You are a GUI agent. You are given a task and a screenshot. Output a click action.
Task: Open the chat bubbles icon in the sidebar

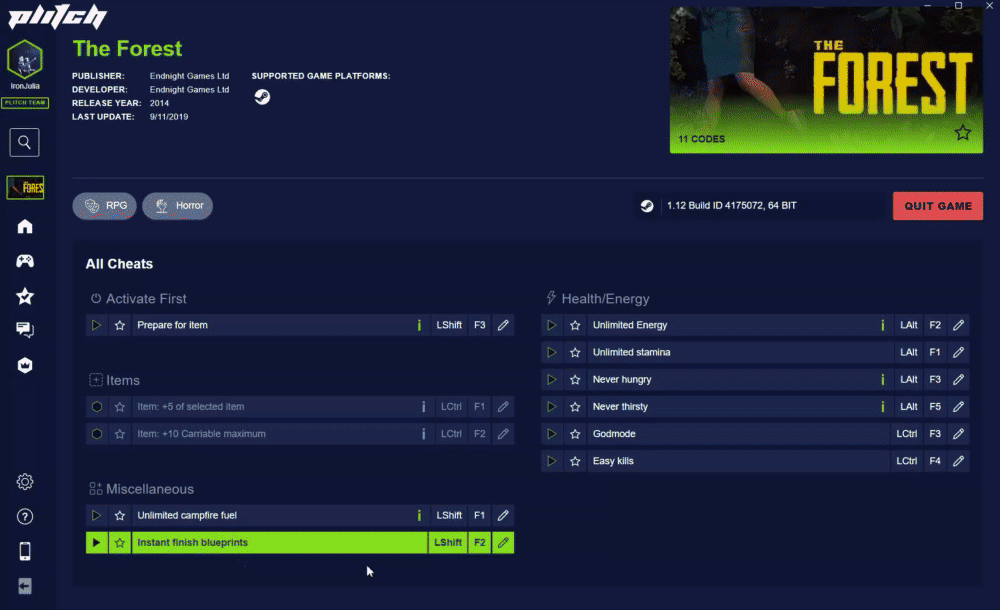(x=25, y=330)
